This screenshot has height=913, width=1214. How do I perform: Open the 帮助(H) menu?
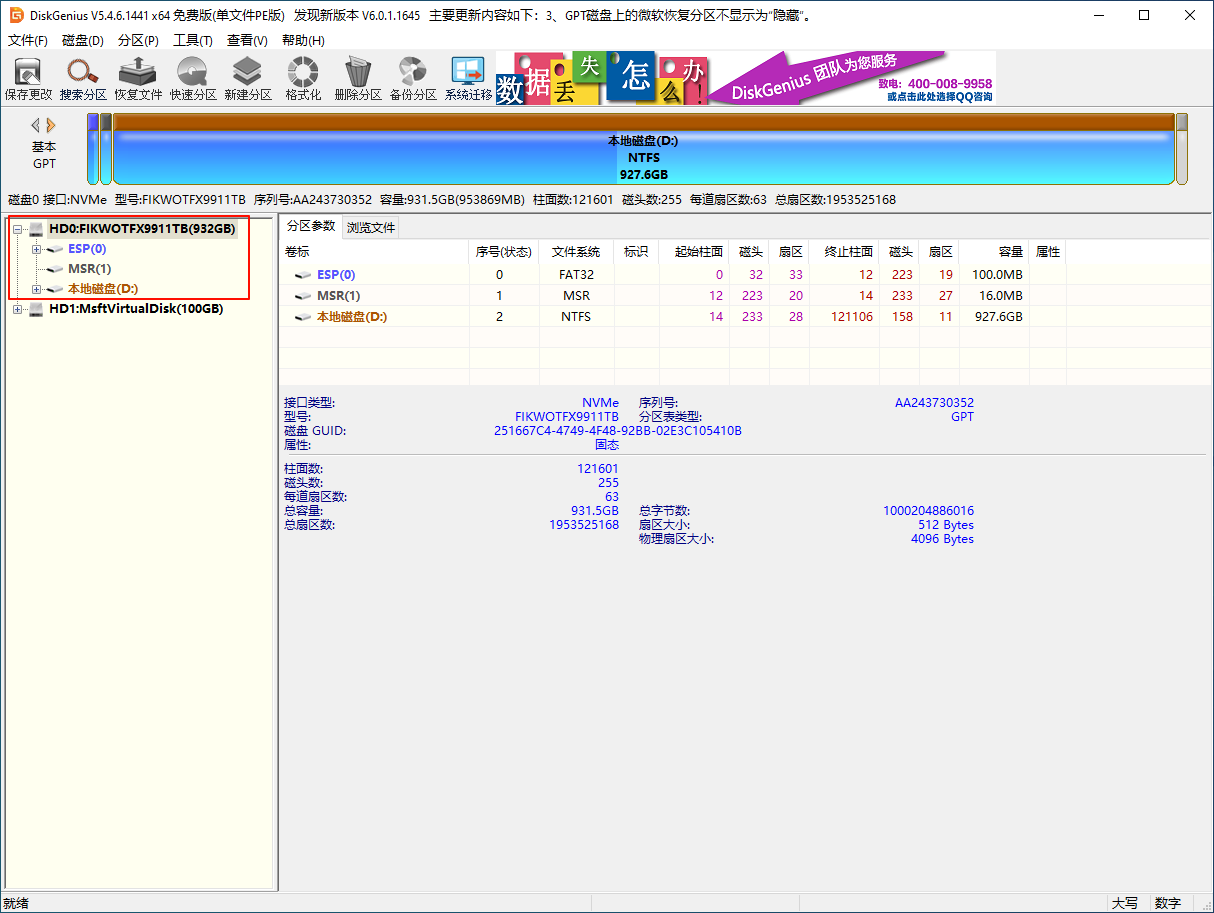click(303, 41)
